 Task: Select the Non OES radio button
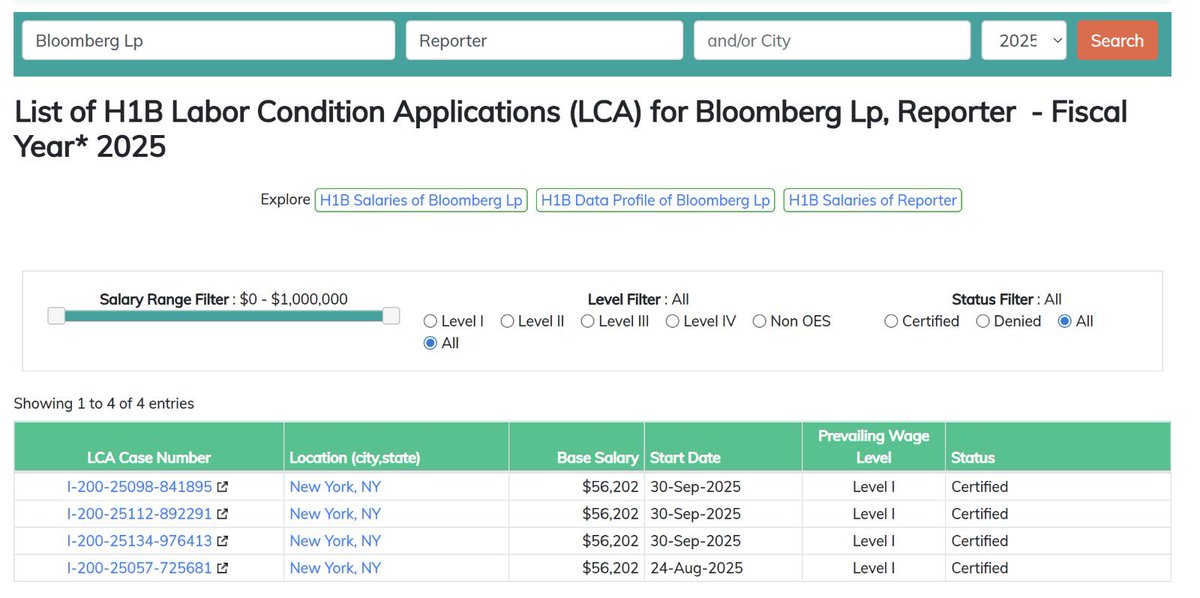coord(760,321)
